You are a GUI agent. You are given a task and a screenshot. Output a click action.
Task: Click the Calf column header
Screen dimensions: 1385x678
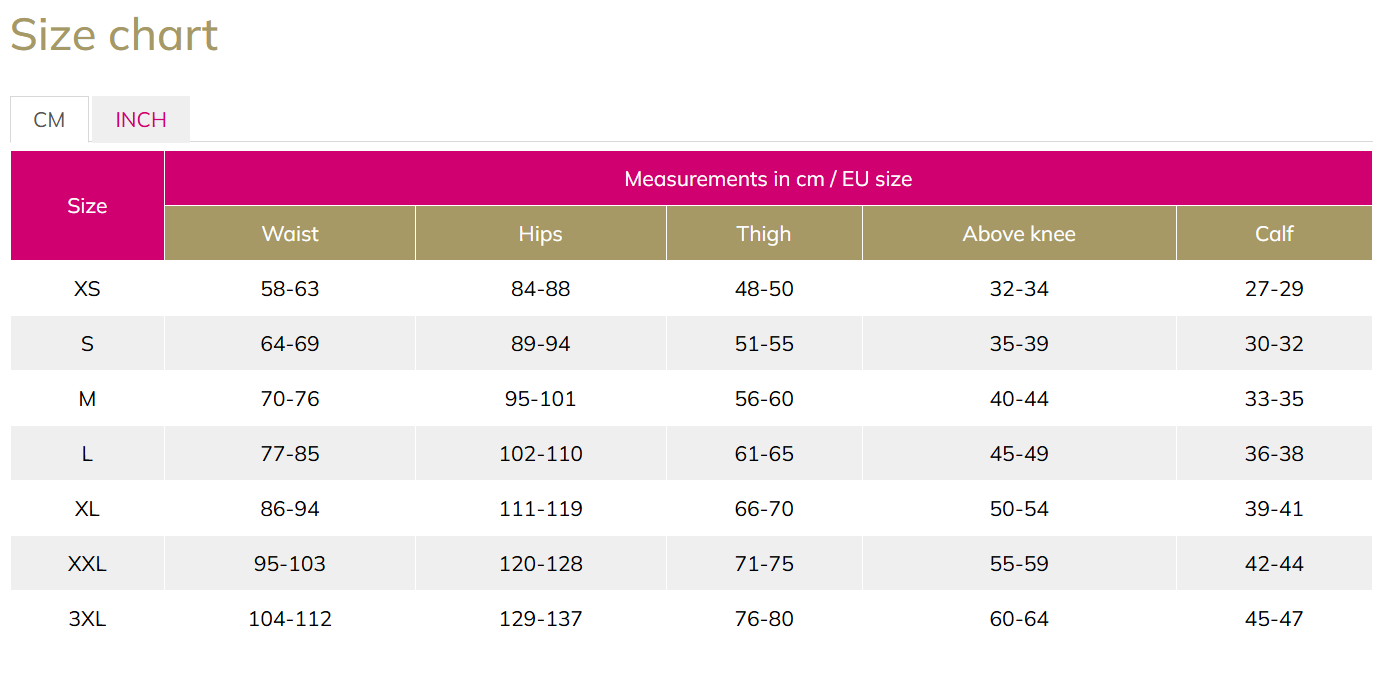(x=1274, y=233)
